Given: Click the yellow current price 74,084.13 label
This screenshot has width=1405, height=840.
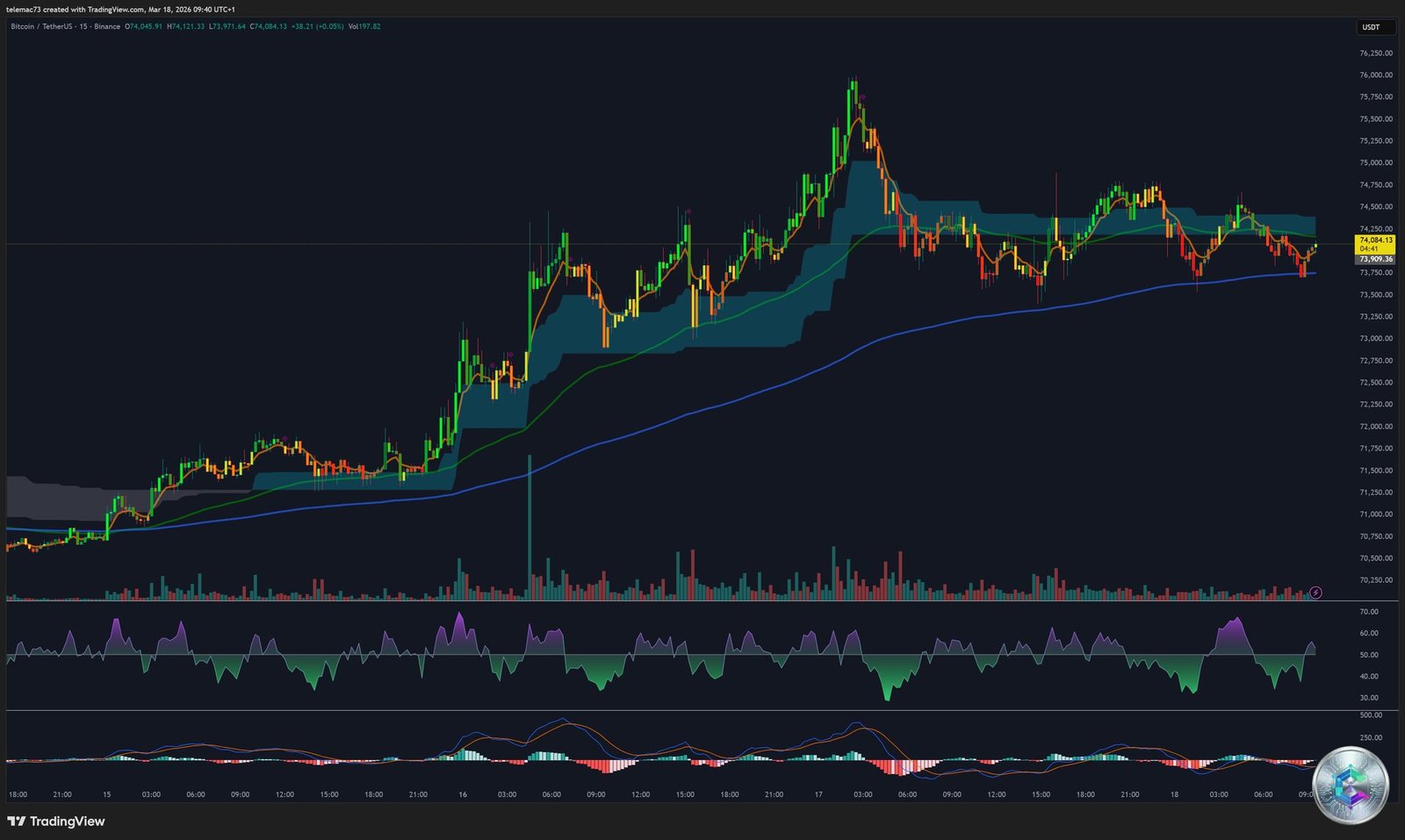Looking at the screenshot, I should (1375, 240).
